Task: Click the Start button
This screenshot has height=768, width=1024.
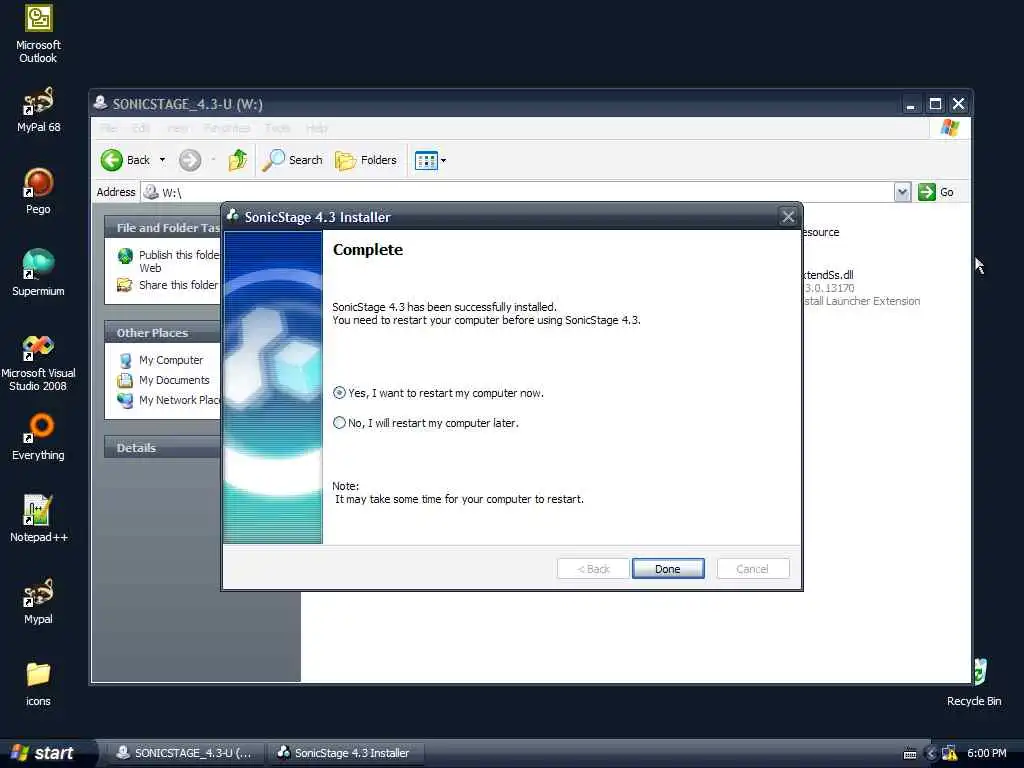Action: [44, 753]
